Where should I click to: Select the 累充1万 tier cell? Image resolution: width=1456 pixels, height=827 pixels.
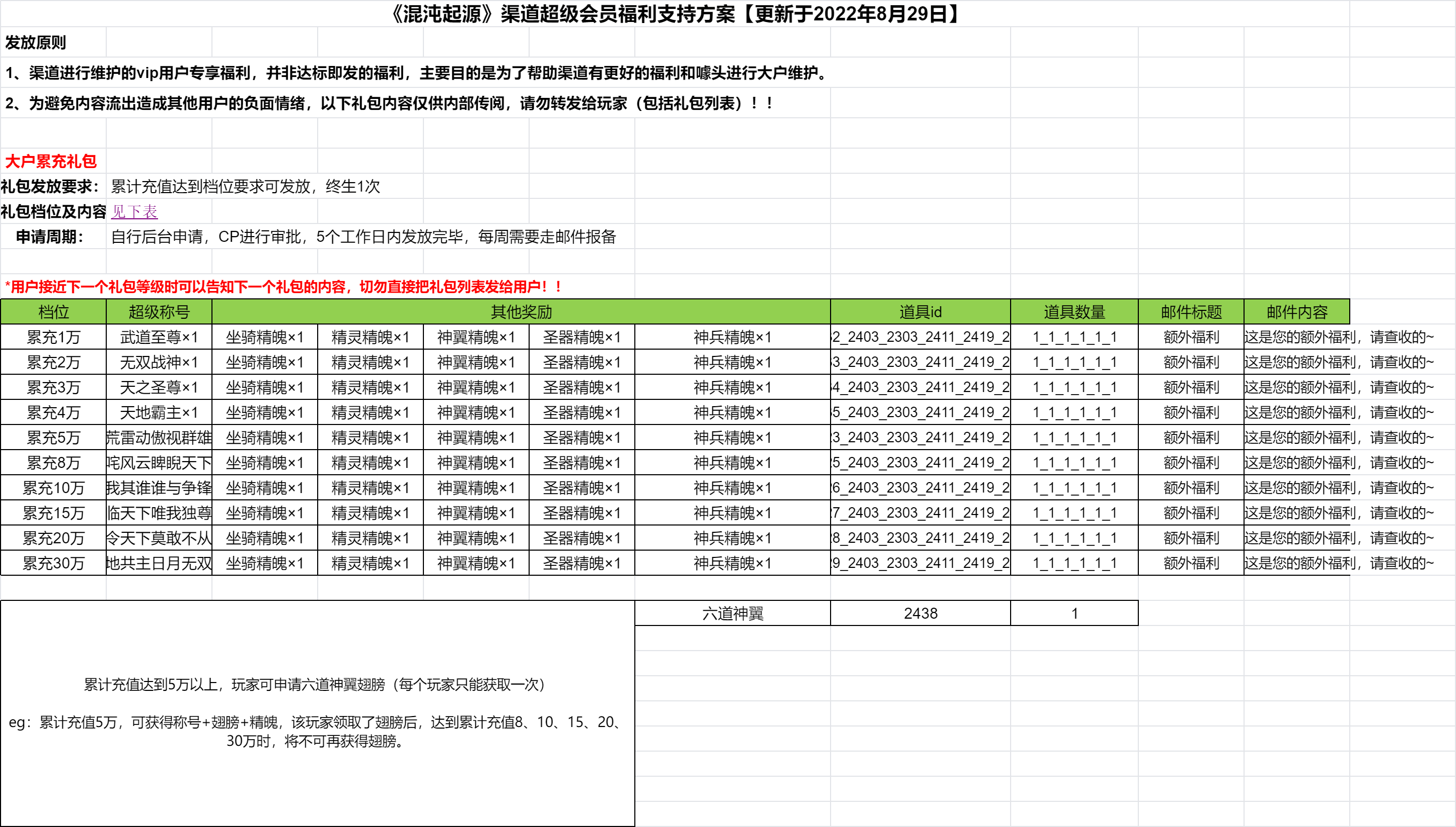53,337
